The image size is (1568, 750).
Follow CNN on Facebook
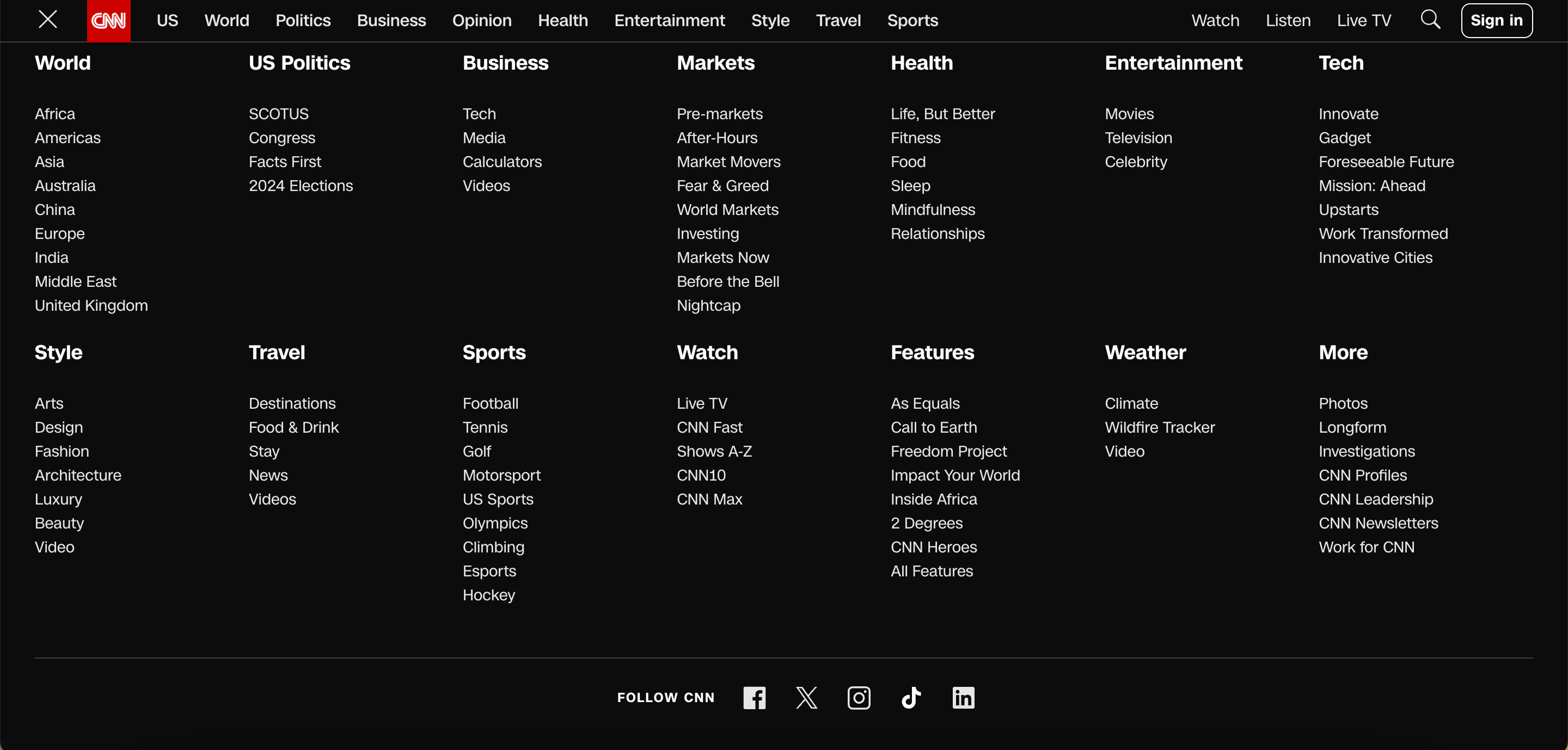754,698
